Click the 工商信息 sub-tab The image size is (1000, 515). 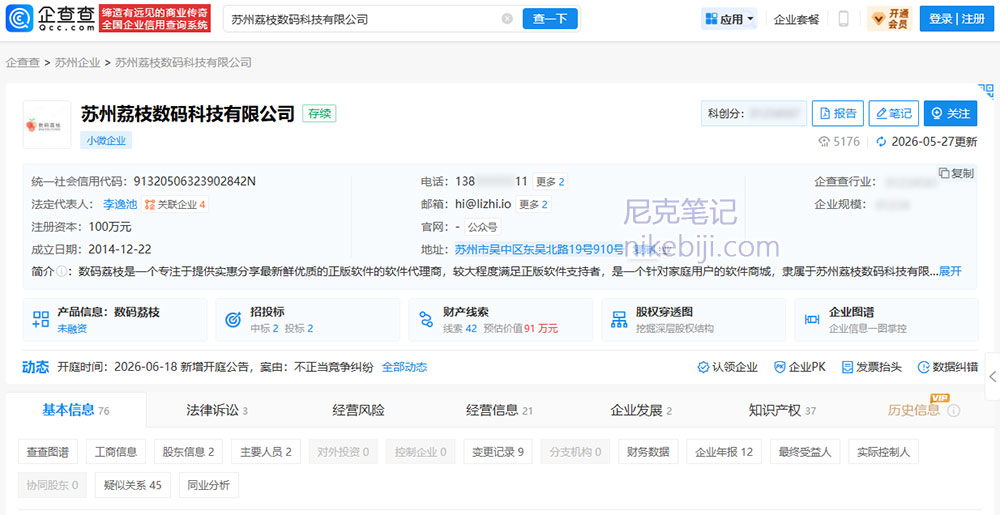(116, 452)
